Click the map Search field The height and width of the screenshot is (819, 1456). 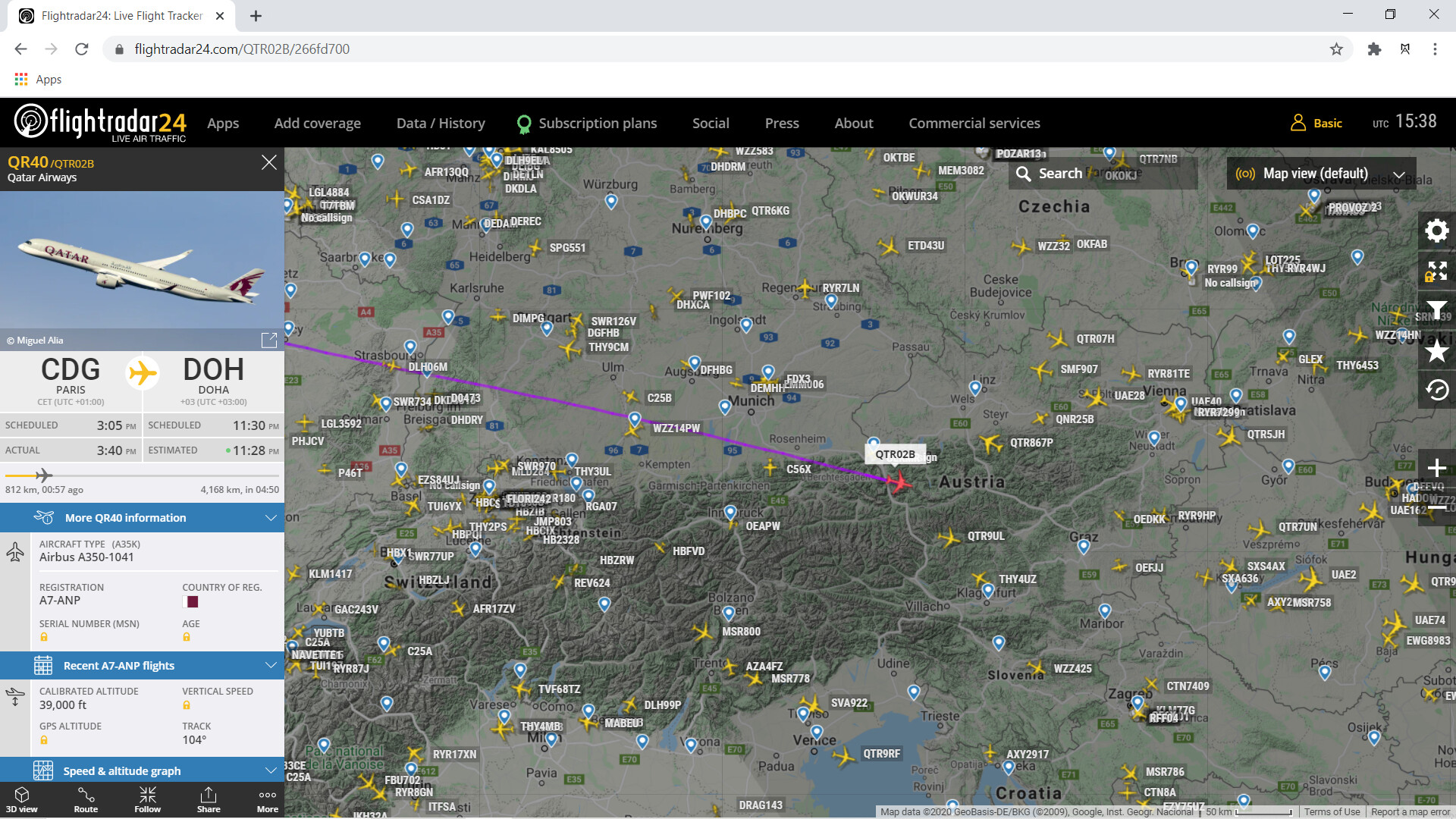click(1103, 174)
